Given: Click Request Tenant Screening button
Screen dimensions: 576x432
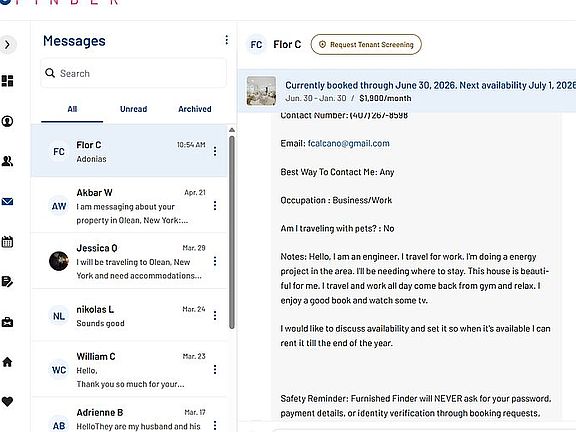Looking at the screenshot, I should (x=366, y=44).
